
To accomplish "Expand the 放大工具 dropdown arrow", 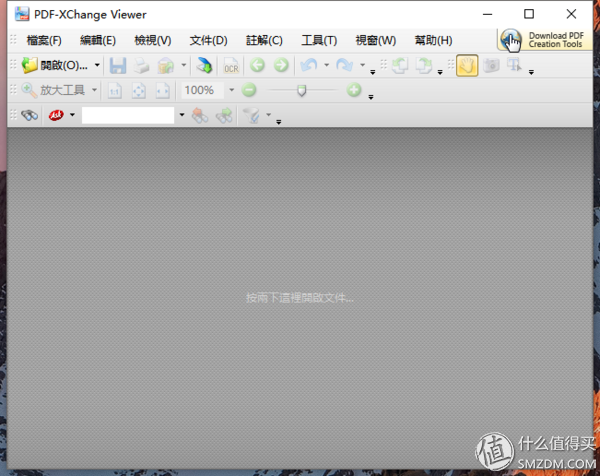I will [x=94, y=90].
